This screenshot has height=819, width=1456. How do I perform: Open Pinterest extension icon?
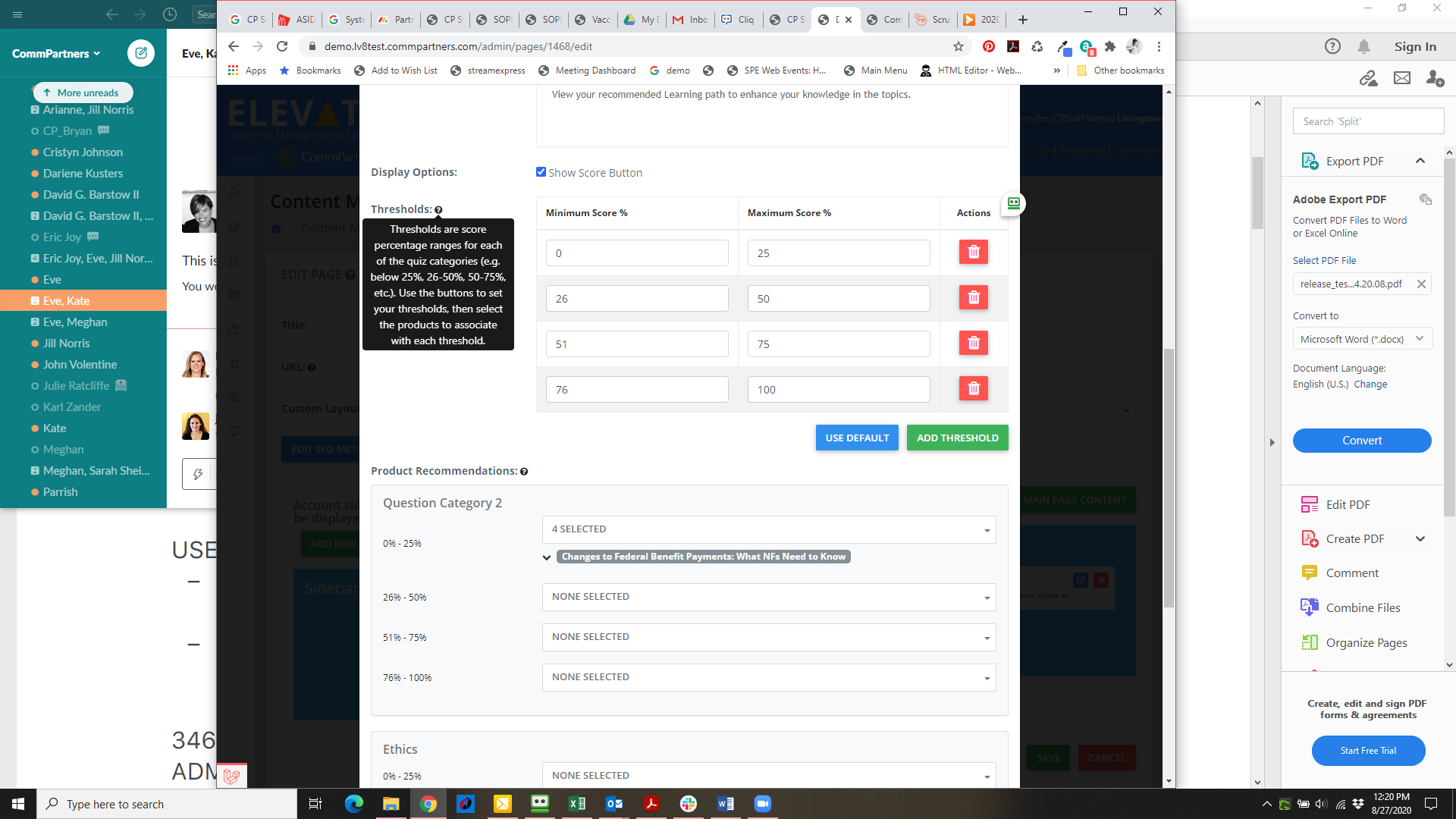click(x=989, y=46)
